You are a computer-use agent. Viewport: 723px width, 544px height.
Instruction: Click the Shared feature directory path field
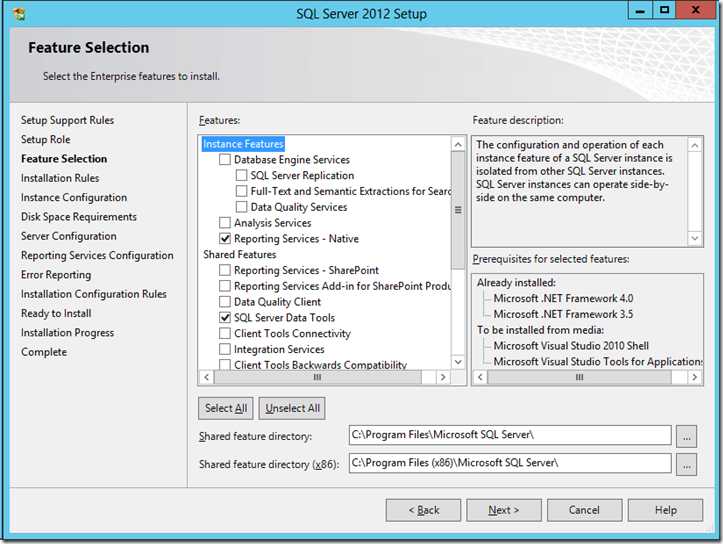click(x=510, y=435)
